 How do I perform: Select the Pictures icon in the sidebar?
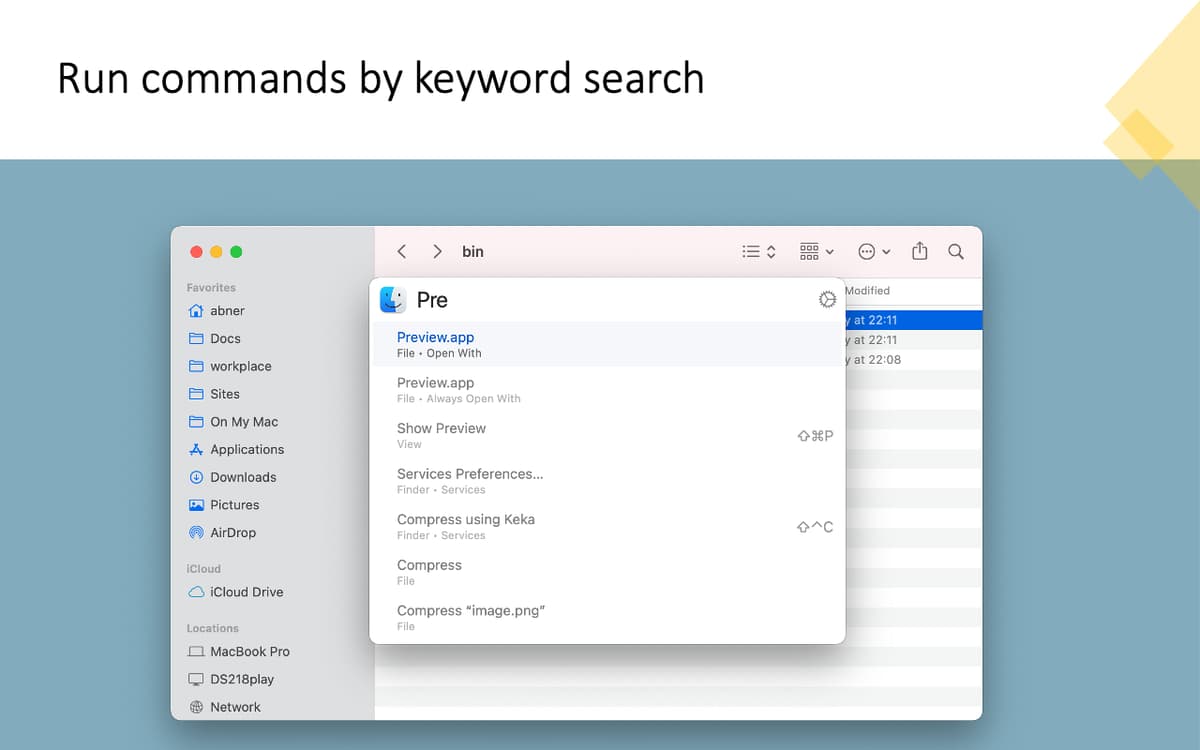pos(198,505)
